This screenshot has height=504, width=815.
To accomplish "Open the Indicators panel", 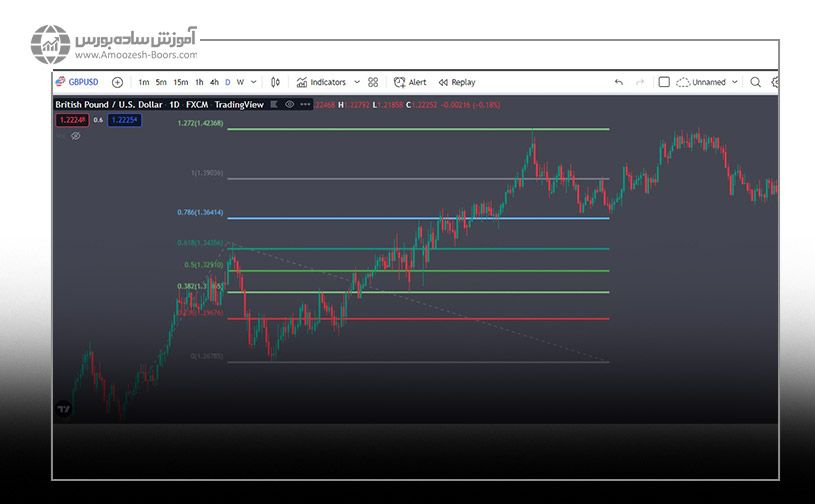I will [321, 82].
